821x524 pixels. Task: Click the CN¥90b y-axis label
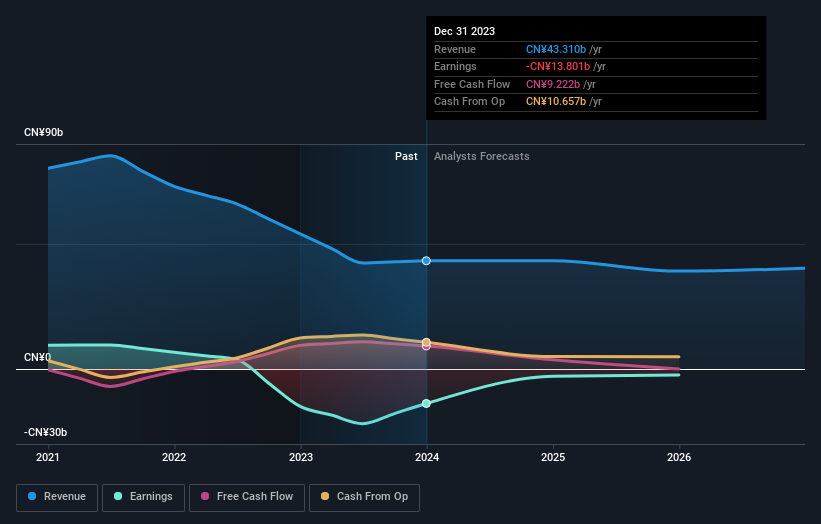[x=43, y=132]
